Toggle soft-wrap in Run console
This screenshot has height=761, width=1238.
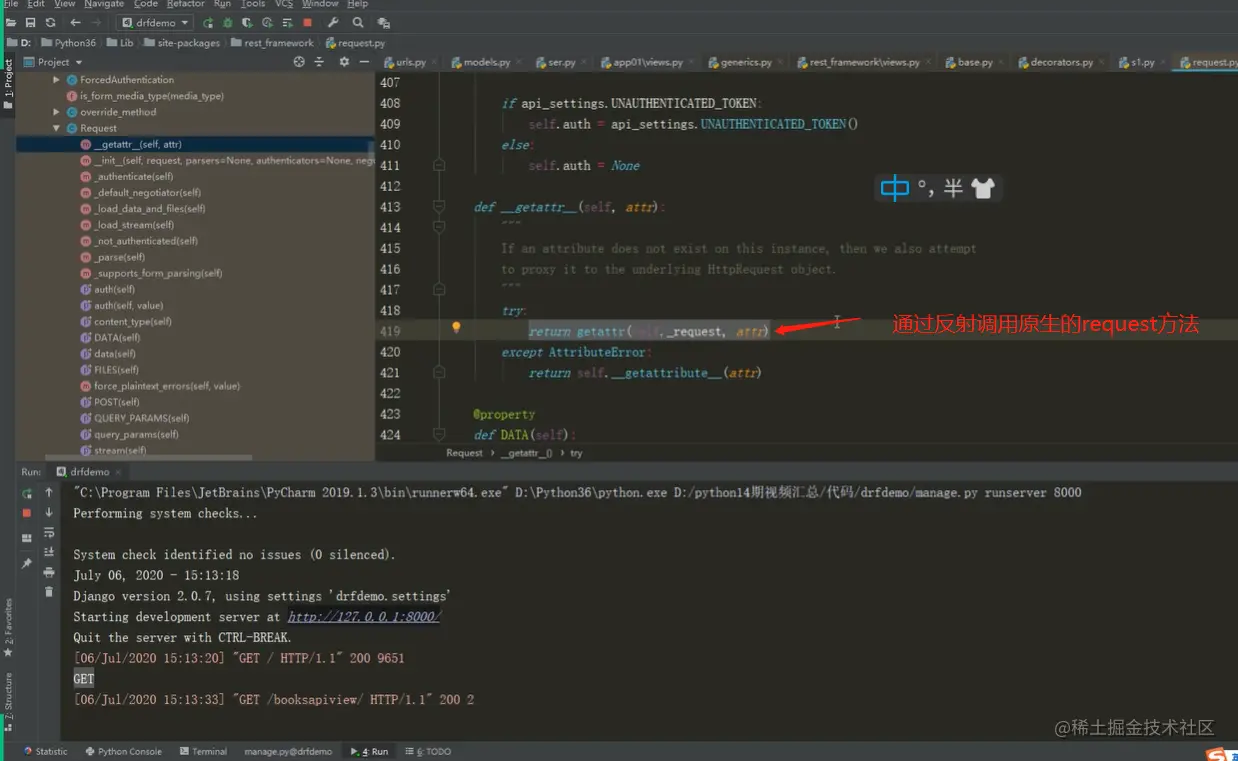49,533
